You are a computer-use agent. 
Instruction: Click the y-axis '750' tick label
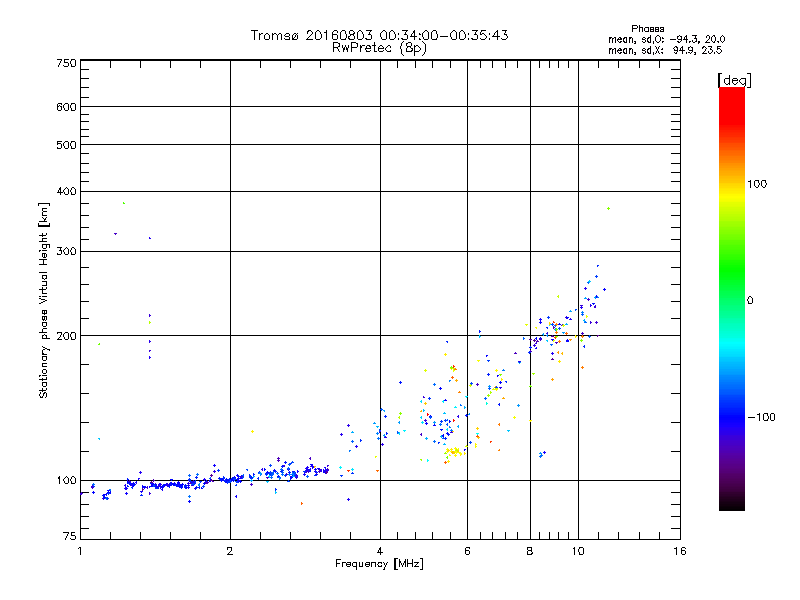[x=66, y=63]
